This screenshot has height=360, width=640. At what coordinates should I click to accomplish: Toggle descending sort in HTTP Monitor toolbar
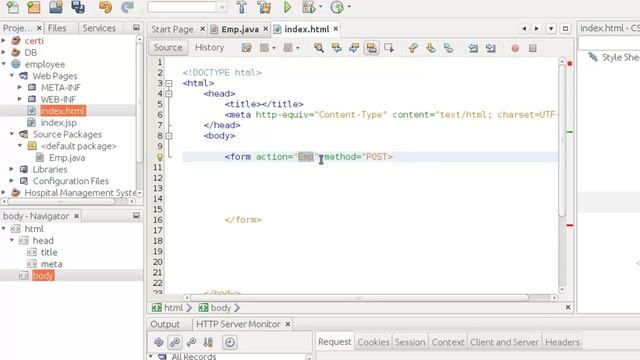[x=175, y=342]
